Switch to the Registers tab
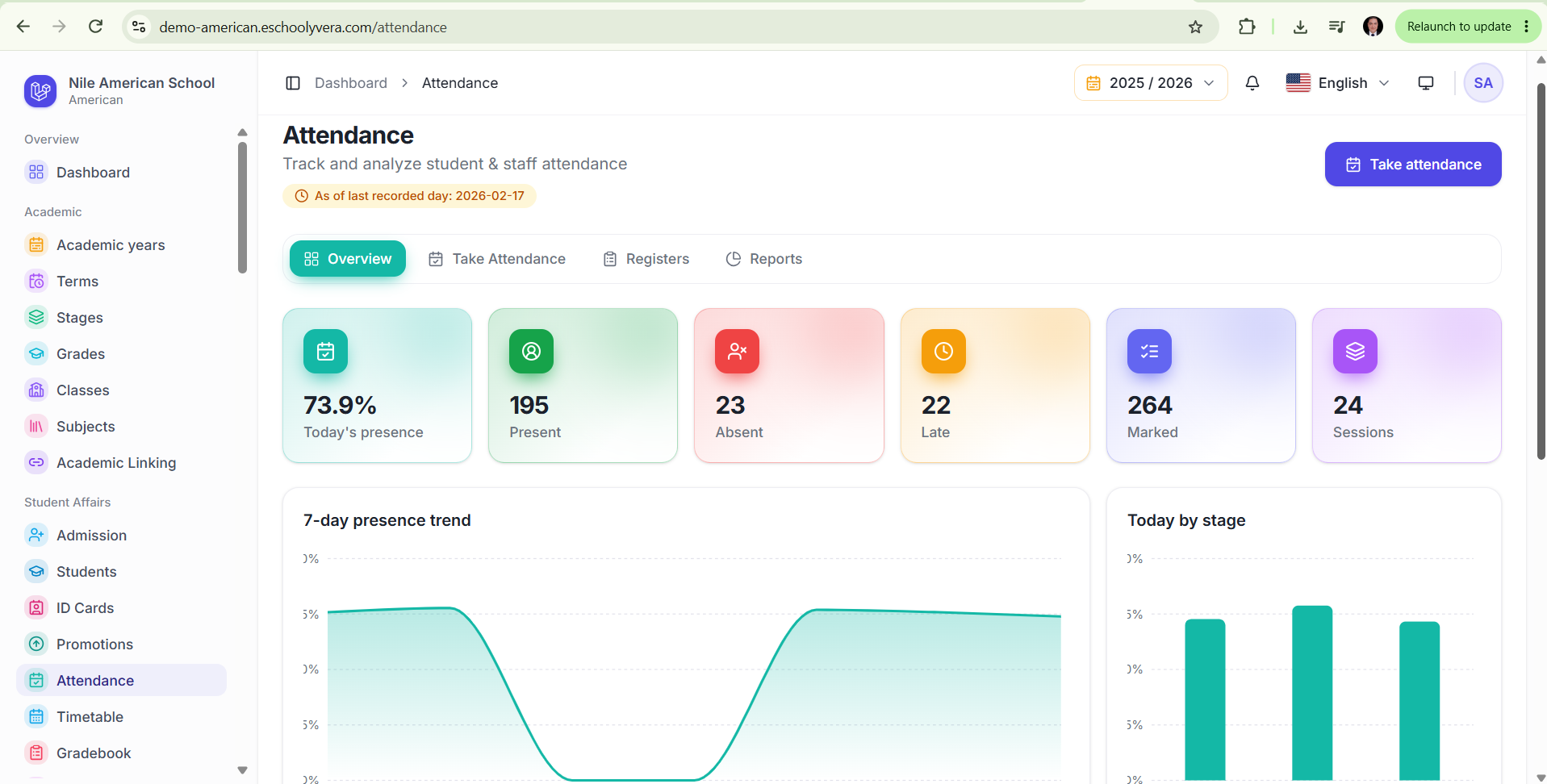This screenshot has width=1547, height=784. tap(646, 259)
